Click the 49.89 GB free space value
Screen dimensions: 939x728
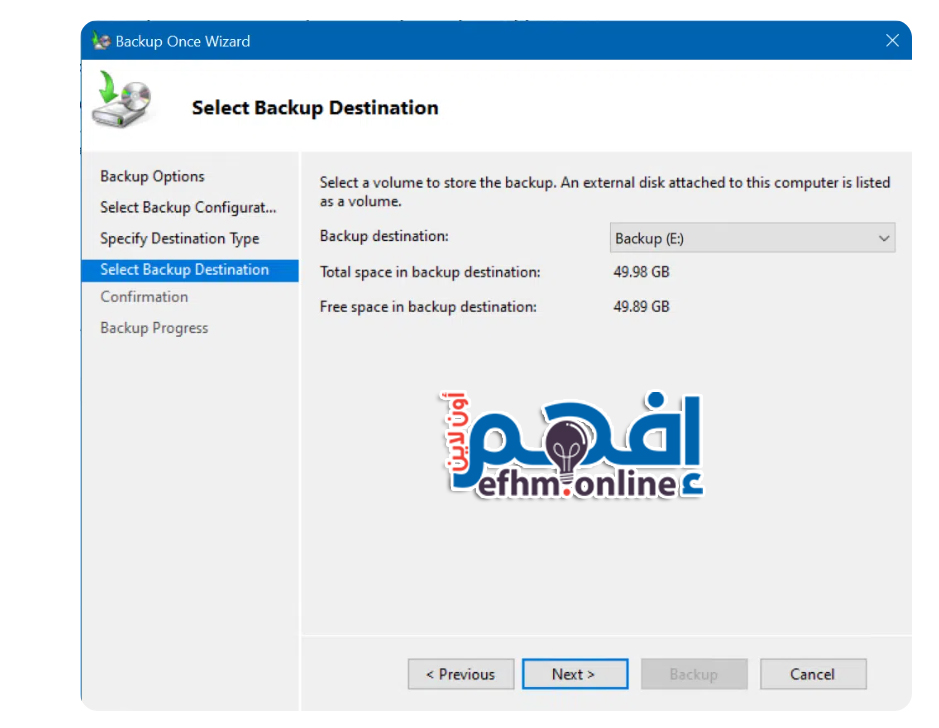(x=641, y=306)
